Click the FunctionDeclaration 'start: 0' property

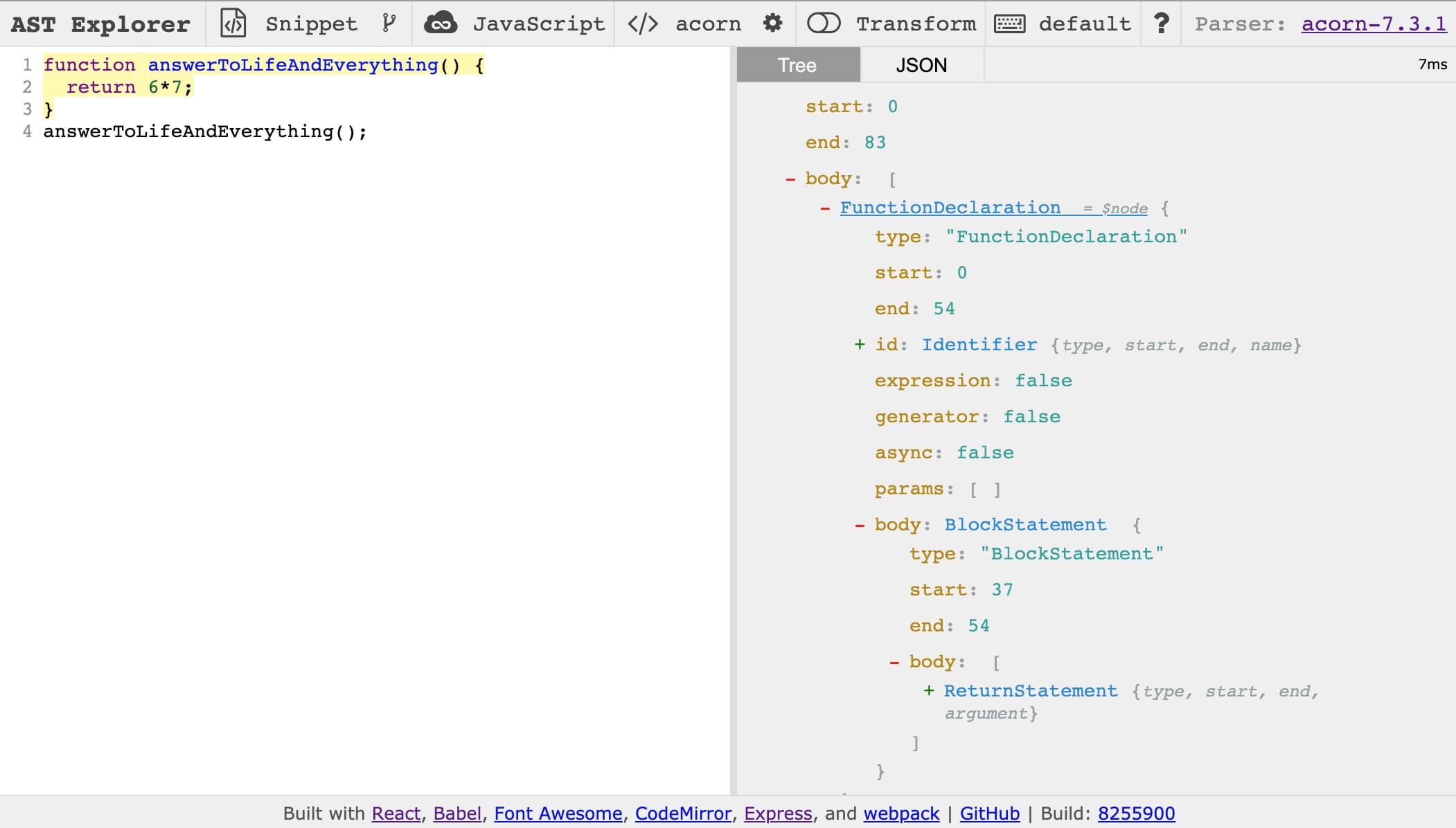click(x=921, y=273)
